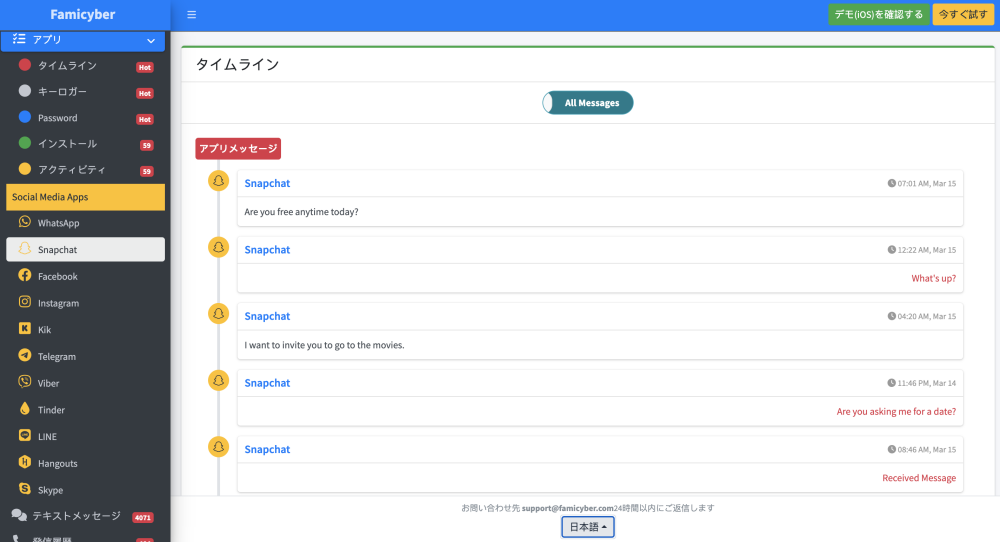This screenshot has width=1000, height=542.
Task: Click the Telegram icon in sidebar
Action: coord(25,355)
